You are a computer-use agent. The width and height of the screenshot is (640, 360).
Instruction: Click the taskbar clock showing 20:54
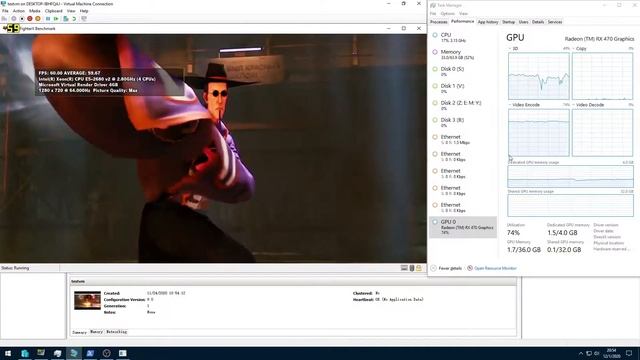pos(611,353)
